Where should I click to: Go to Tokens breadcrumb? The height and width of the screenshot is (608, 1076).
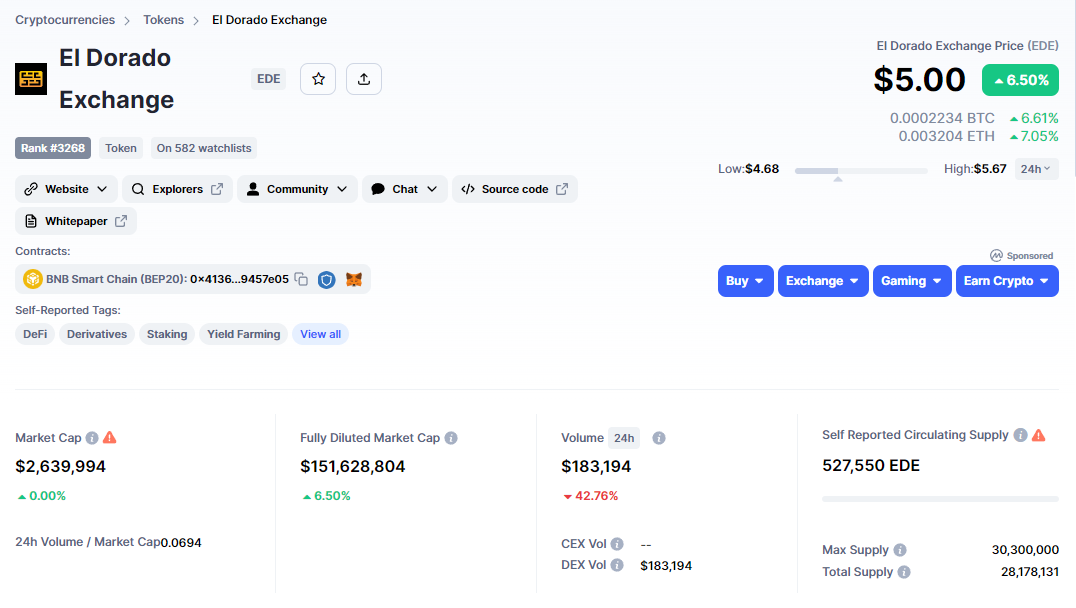163,20
